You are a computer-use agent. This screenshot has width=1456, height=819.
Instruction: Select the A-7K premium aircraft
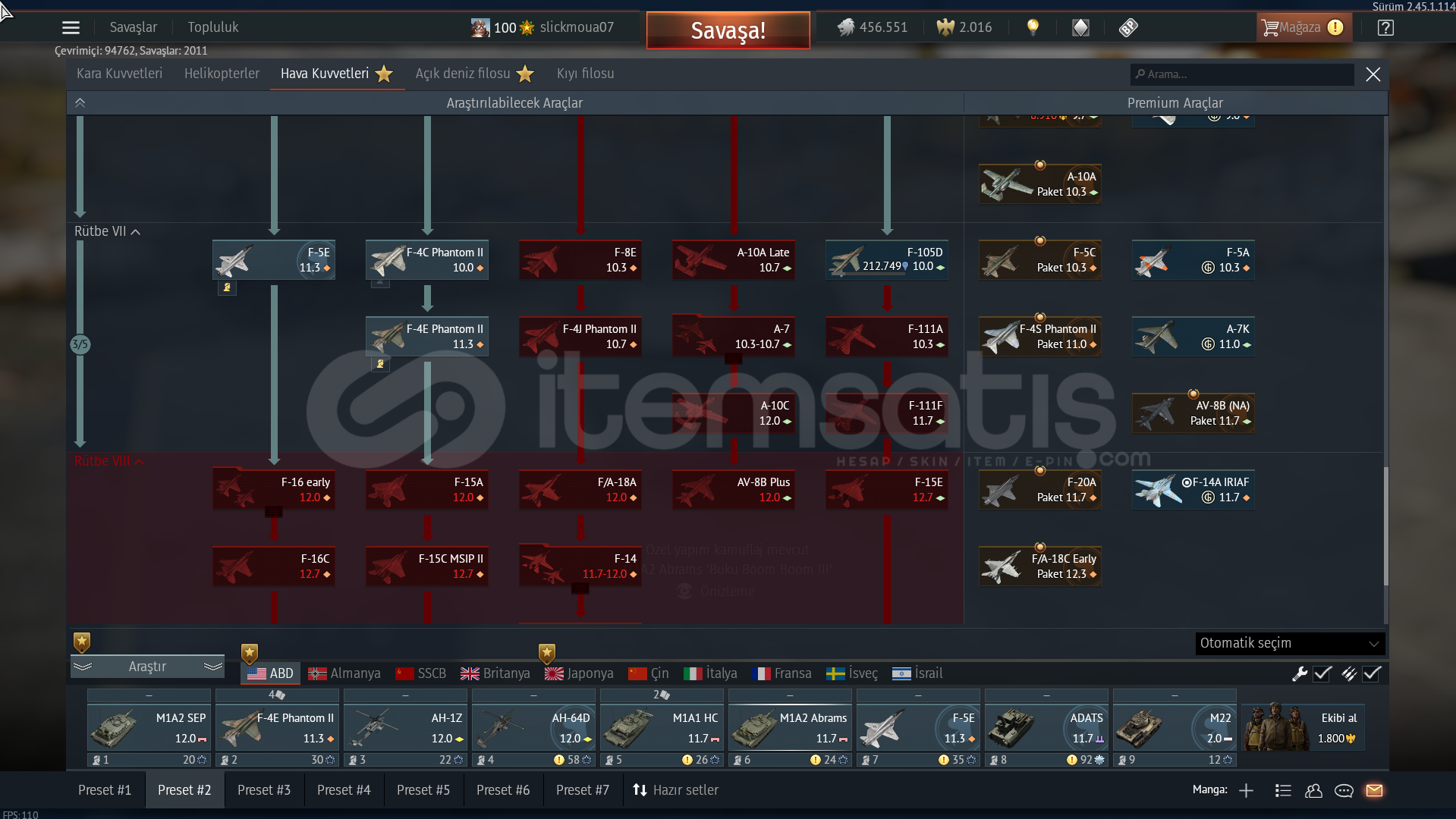pyautogui.click(x=1193, y=337)
